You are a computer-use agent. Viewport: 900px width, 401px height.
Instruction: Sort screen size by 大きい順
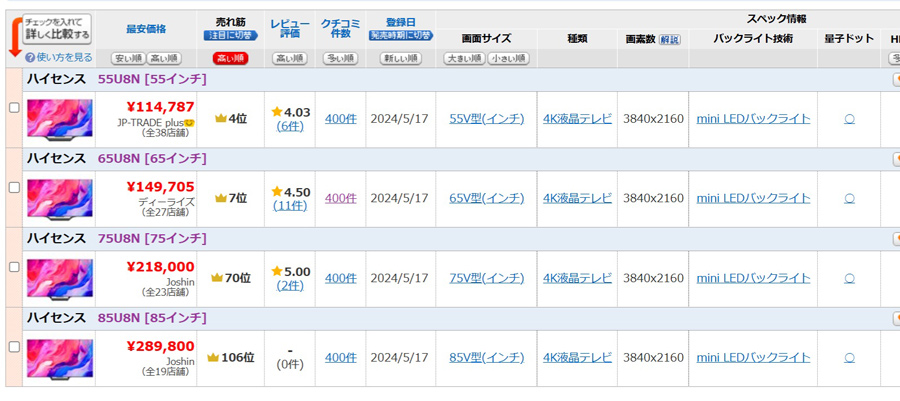(x=464, y=58)
